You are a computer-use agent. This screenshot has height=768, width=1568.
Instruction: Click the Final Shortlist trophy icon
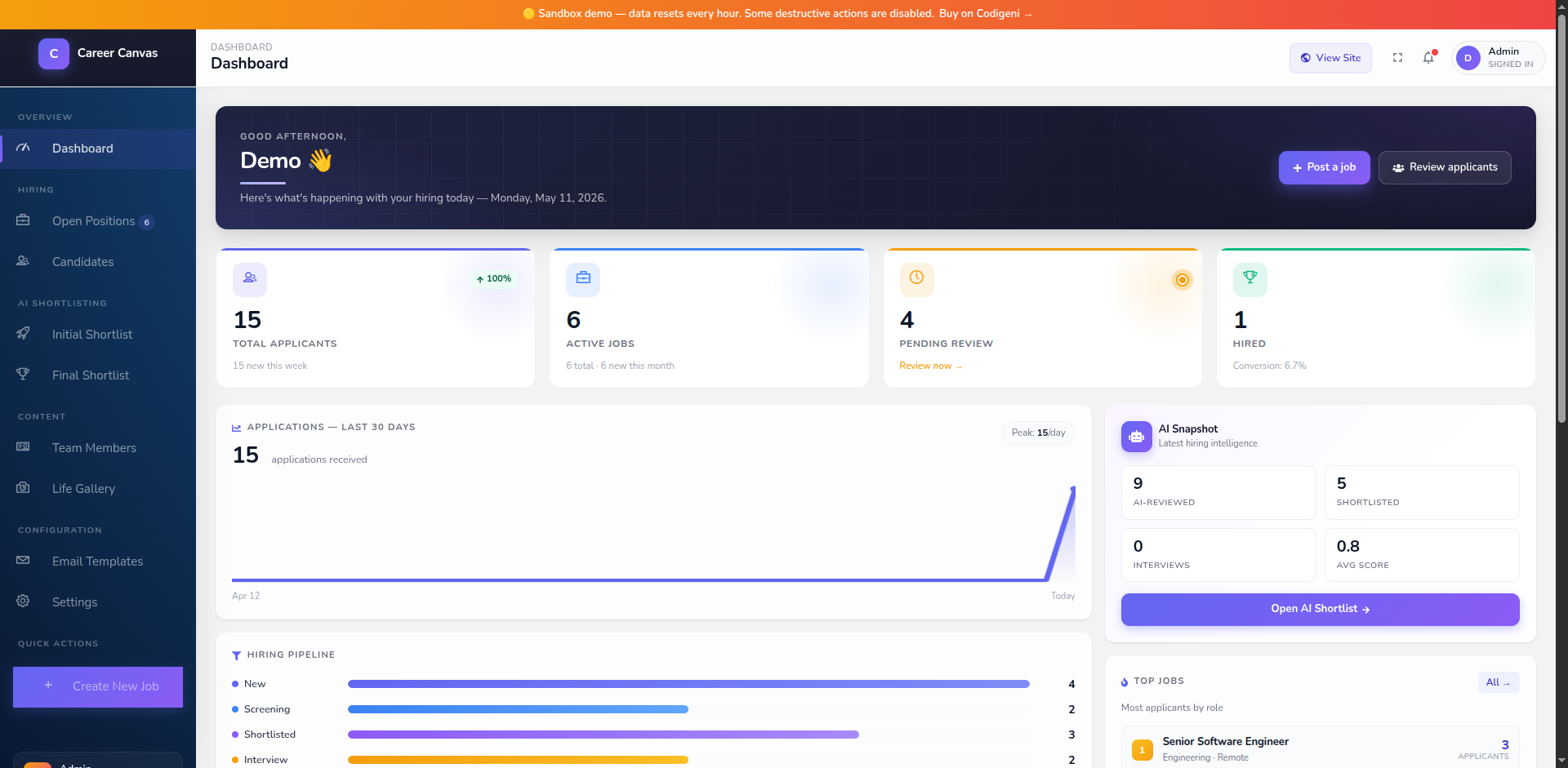pos(23,375)
